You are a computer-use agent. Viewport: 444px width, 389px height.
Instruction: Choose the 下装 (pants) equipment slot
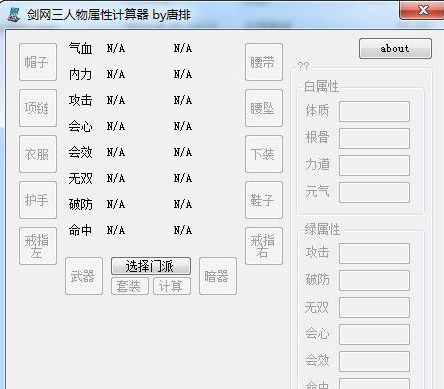[x=264, y=154]
